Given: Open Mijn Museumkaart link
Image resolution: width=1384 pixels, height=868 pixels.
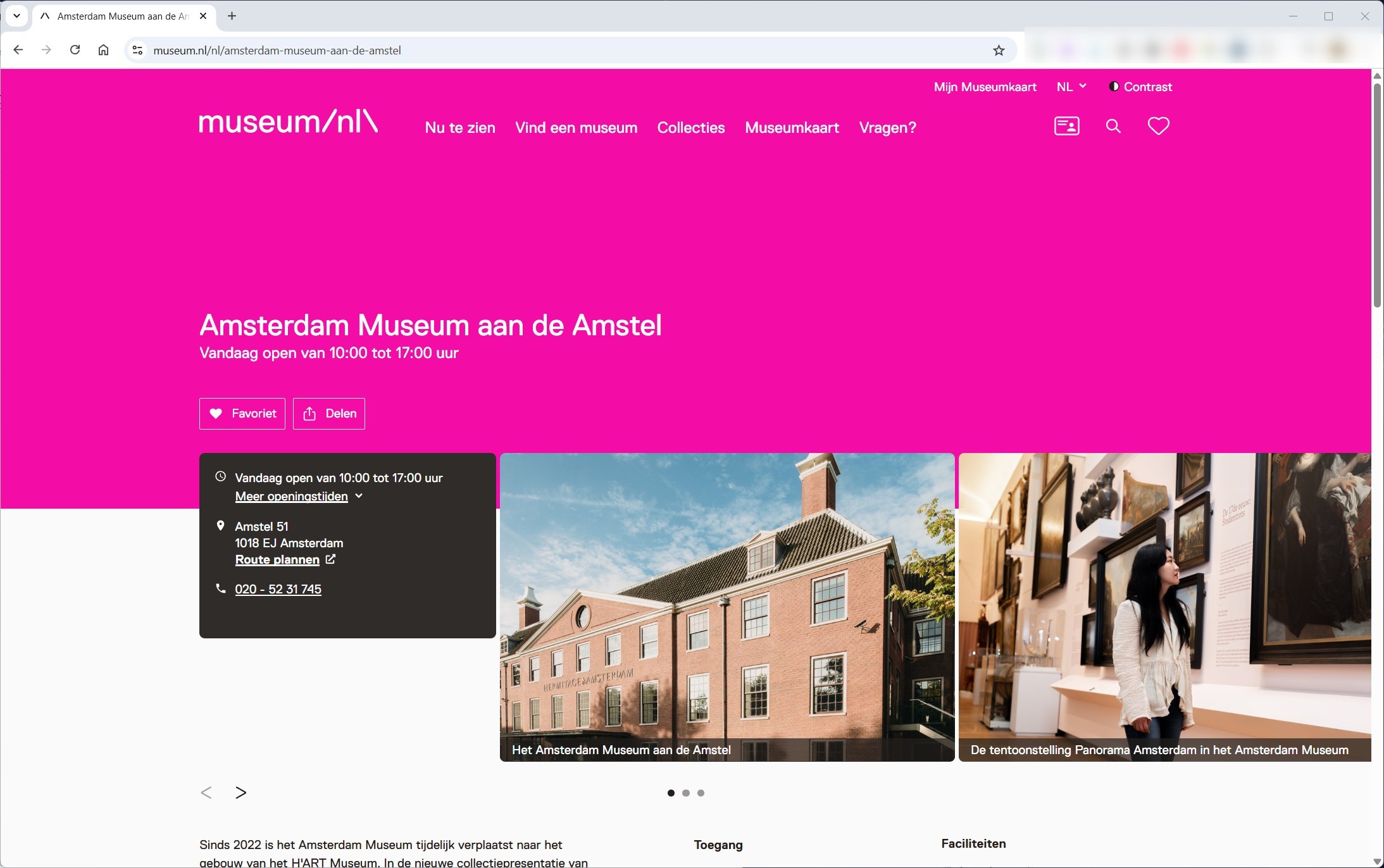Looking at the screenshot, I should [985, 87].
